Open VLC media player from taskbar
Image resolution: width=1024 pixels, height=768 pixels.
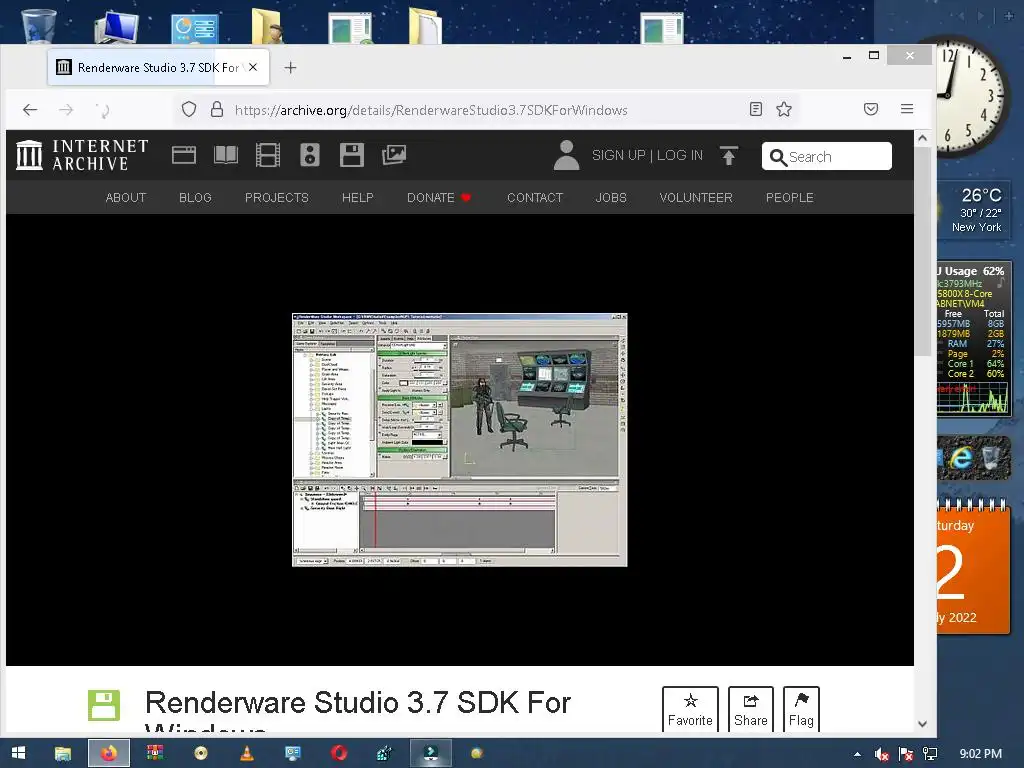pyautogui.click(x=247, y=753)
